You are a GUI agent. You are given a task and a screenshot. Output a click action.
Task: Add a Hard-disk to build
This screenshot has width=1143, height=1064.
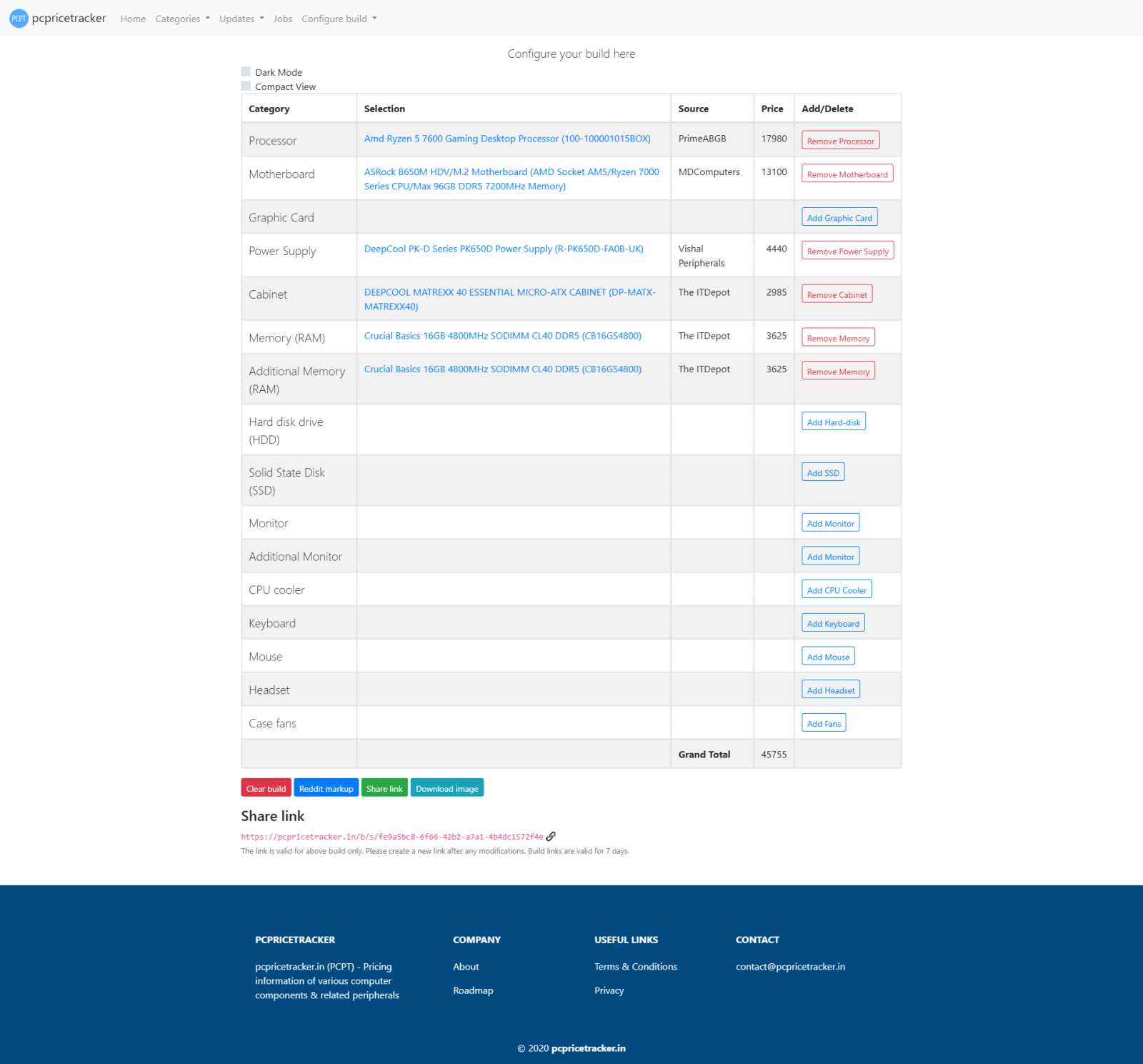coord(834,422)
